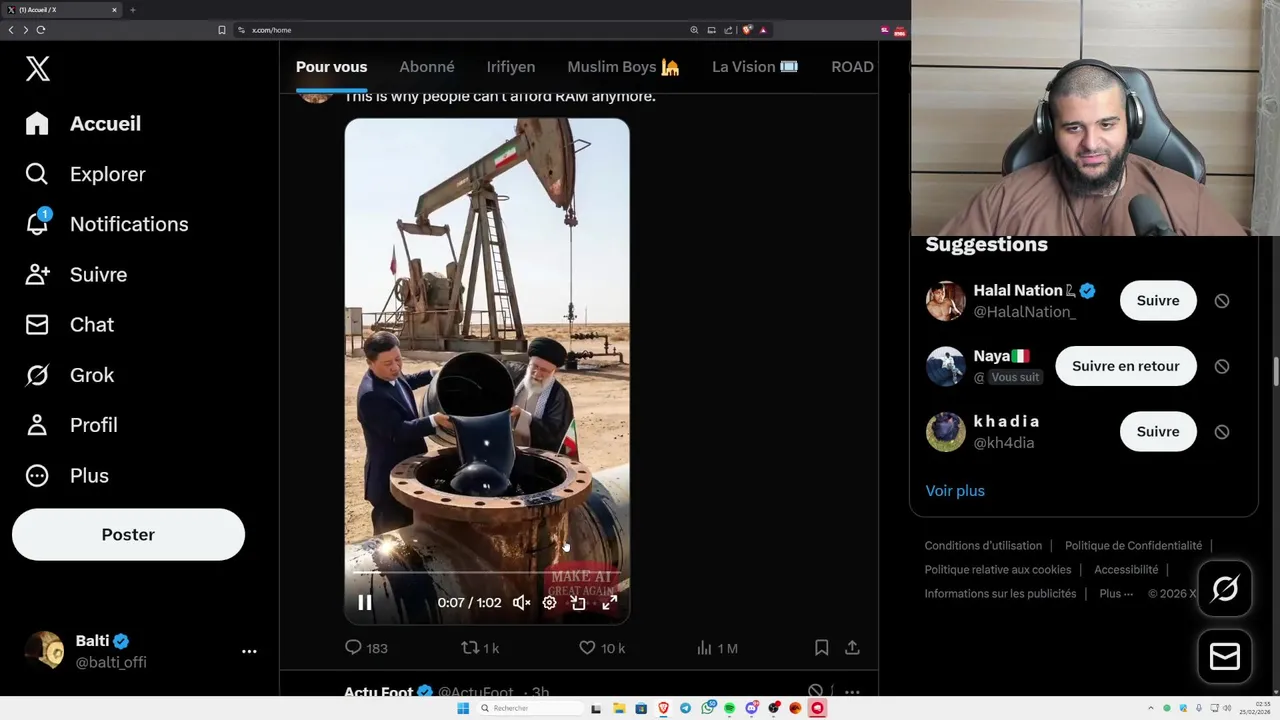Open the Windows Start menu
This screenshot has height=720, width=1280.
pyautogui.click(x=463, y=708)
